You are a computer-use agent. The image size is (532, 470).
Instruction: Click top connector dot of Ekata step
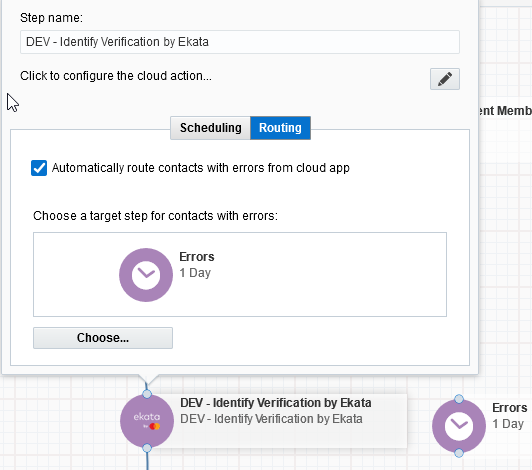click(147, 394)
